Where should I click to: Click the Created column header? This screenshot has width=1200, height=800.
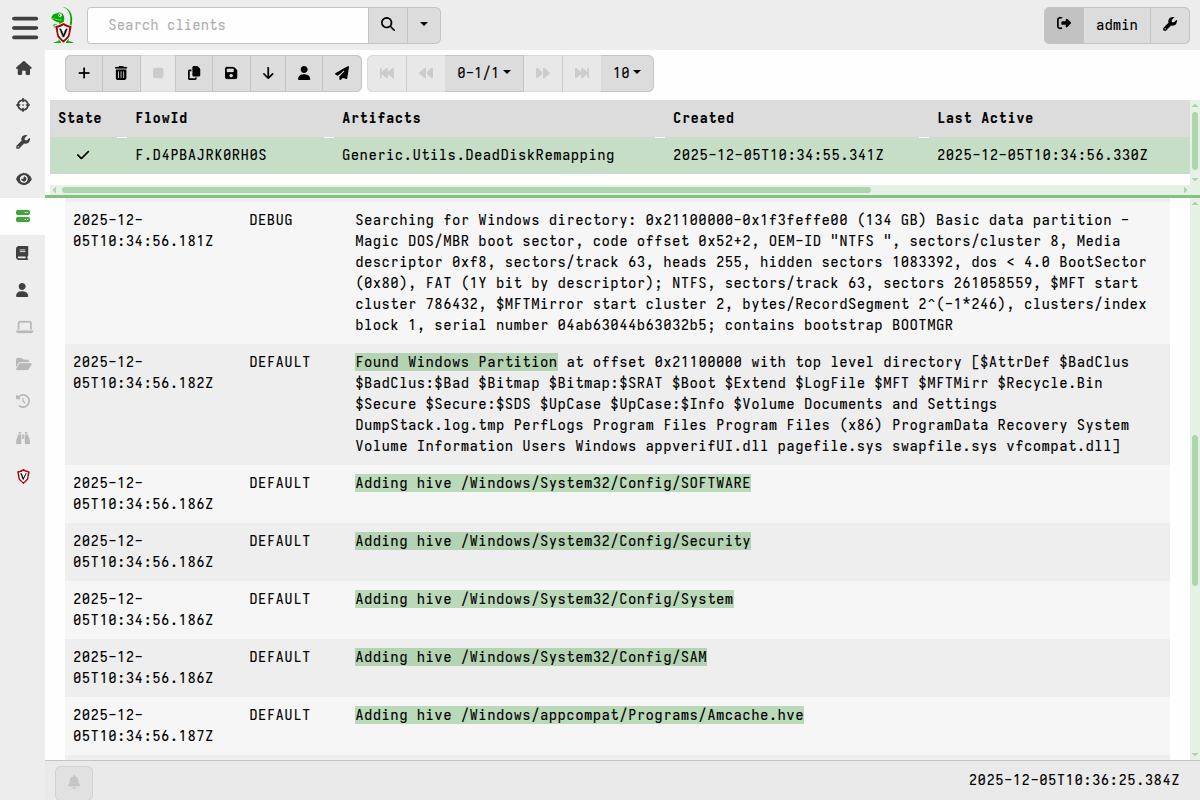pyautogui.click(x=703, y=118)
